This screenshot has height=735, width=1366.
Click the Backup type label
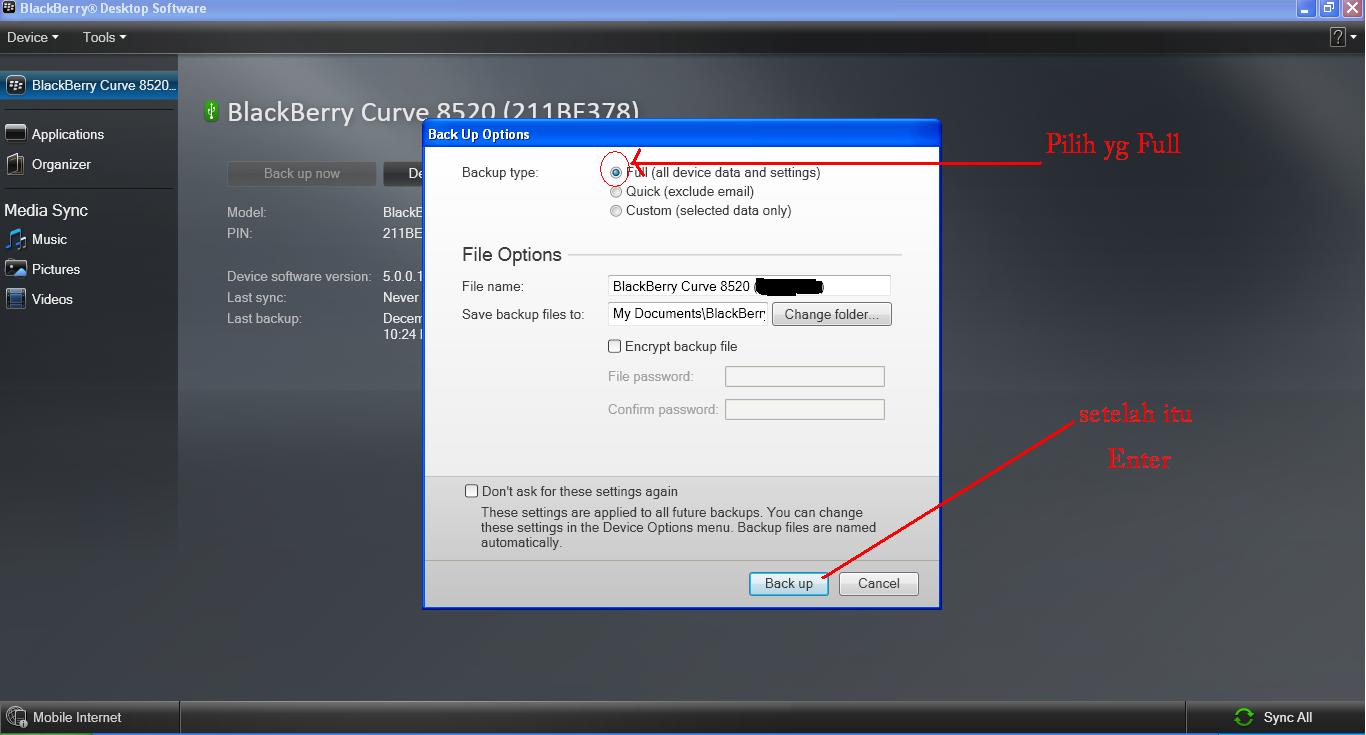click(500, 173)
